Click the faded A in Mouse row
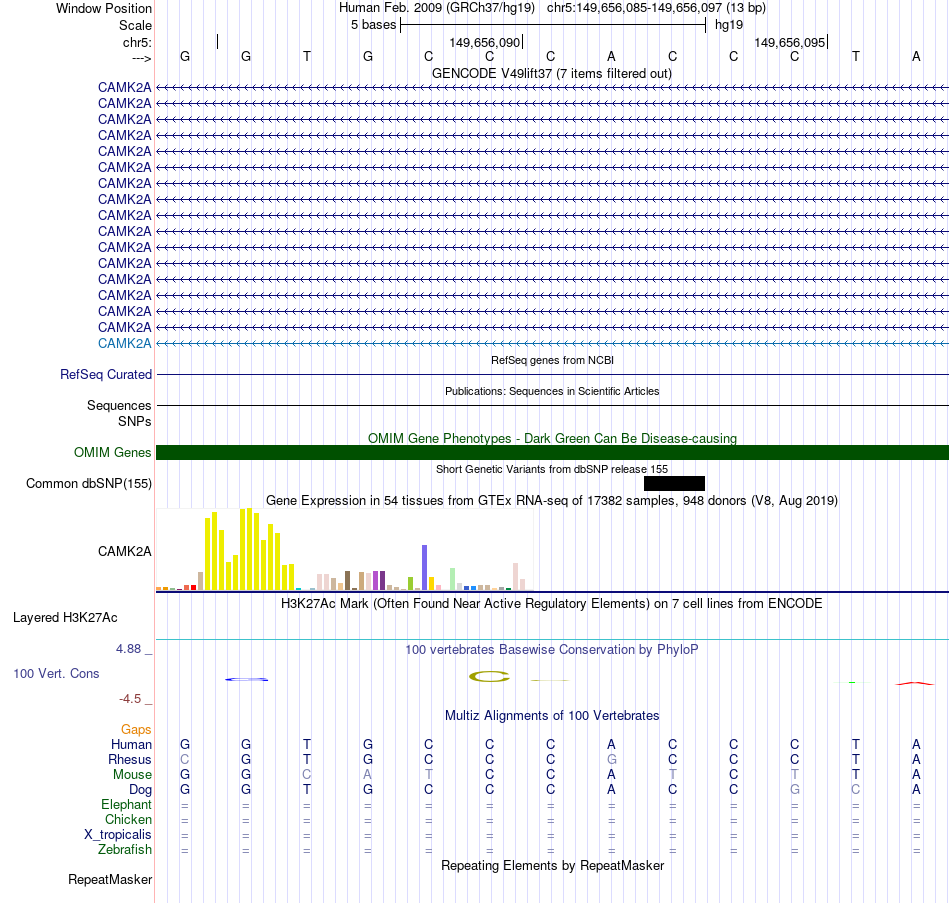The height and width of the screenshot is (903, 950). (x=368, y=775)
